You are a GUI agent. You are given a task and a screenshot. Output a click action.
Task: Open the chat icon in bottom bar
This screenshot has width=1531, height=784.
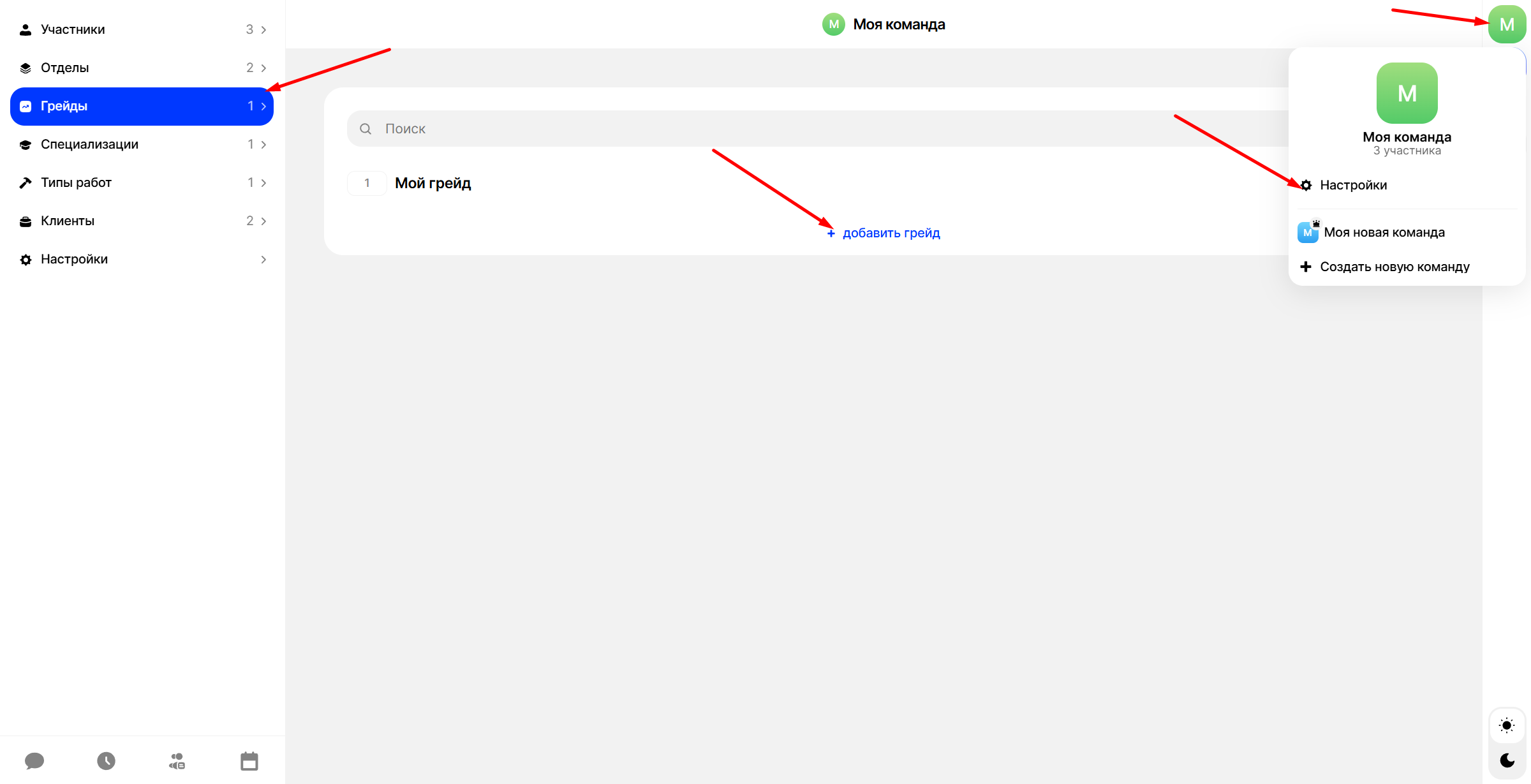[x=34, y=760]
